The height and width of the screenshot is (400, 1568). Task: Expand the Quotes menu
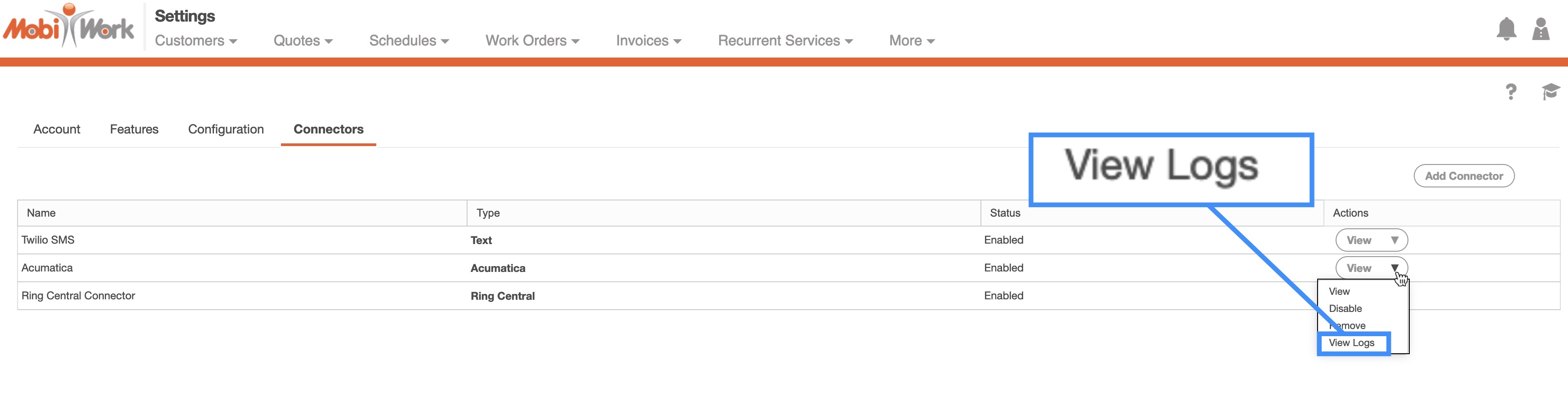point(303,41)
